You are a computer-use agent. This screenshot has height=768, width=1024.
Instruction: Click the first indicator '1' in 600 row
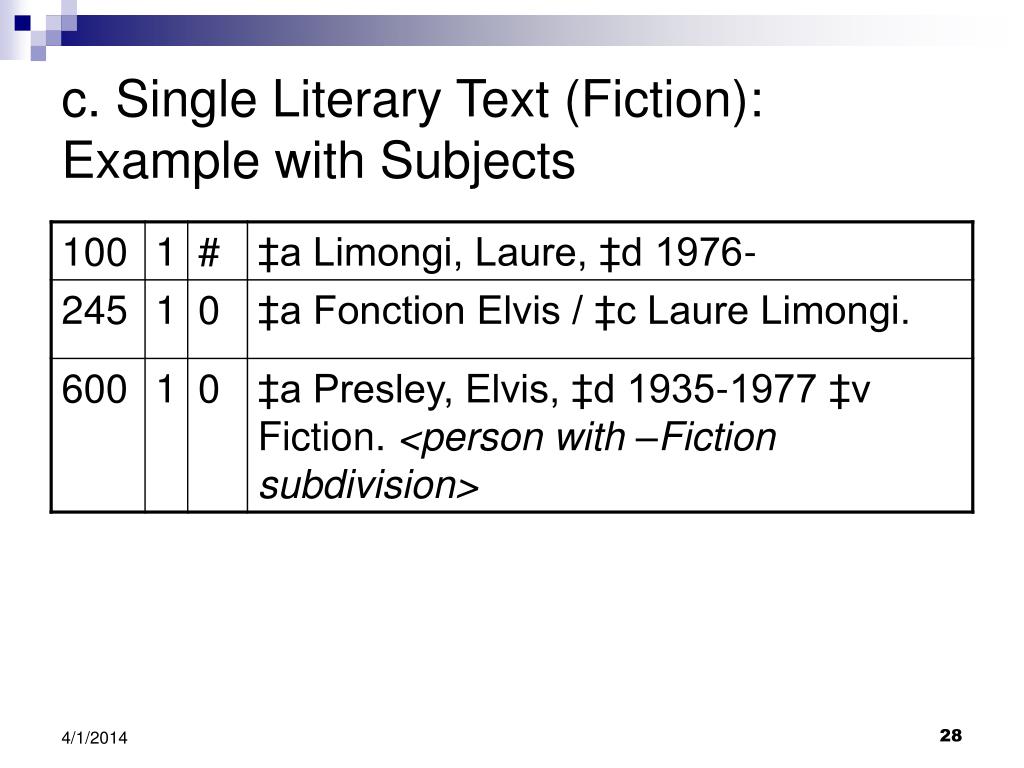tap(165, 389)
